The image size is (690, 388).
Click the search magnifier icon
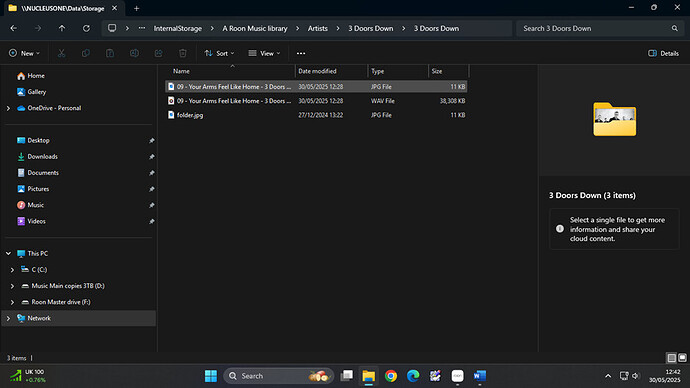pyautogui.click(x=675, y=28)
